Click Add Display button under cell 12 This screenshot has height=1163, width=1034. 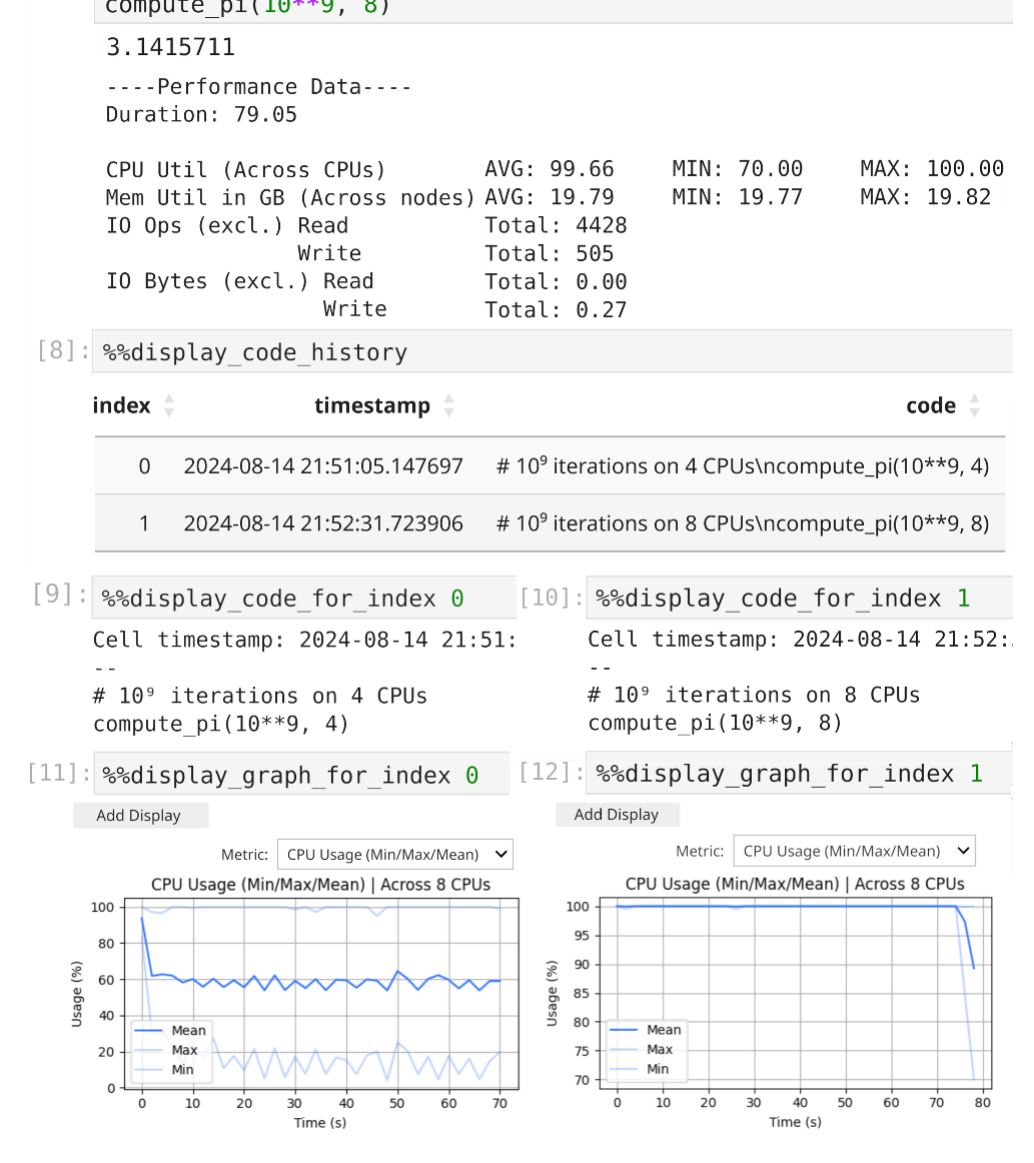pyautogui.click(x=617, y=814)
